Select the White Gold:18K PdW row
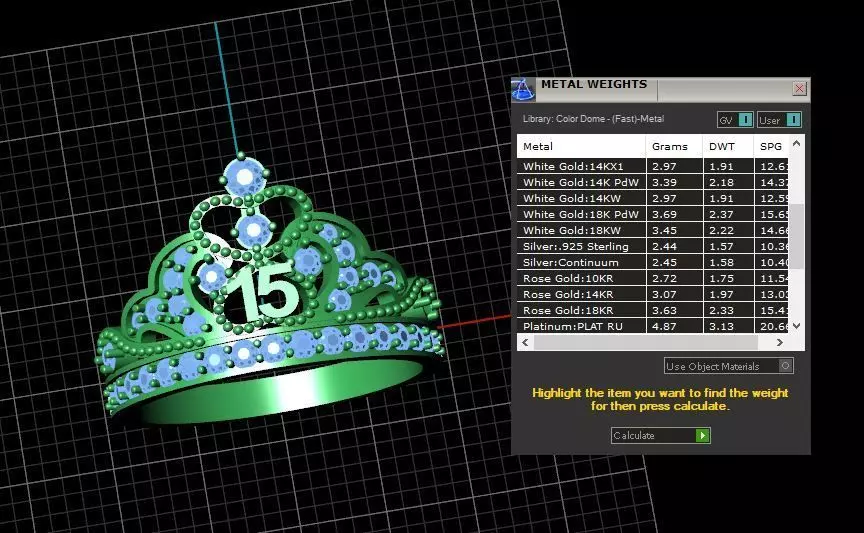Image resolution: width=864 pixels, height=533 pixels. (652, 214)
